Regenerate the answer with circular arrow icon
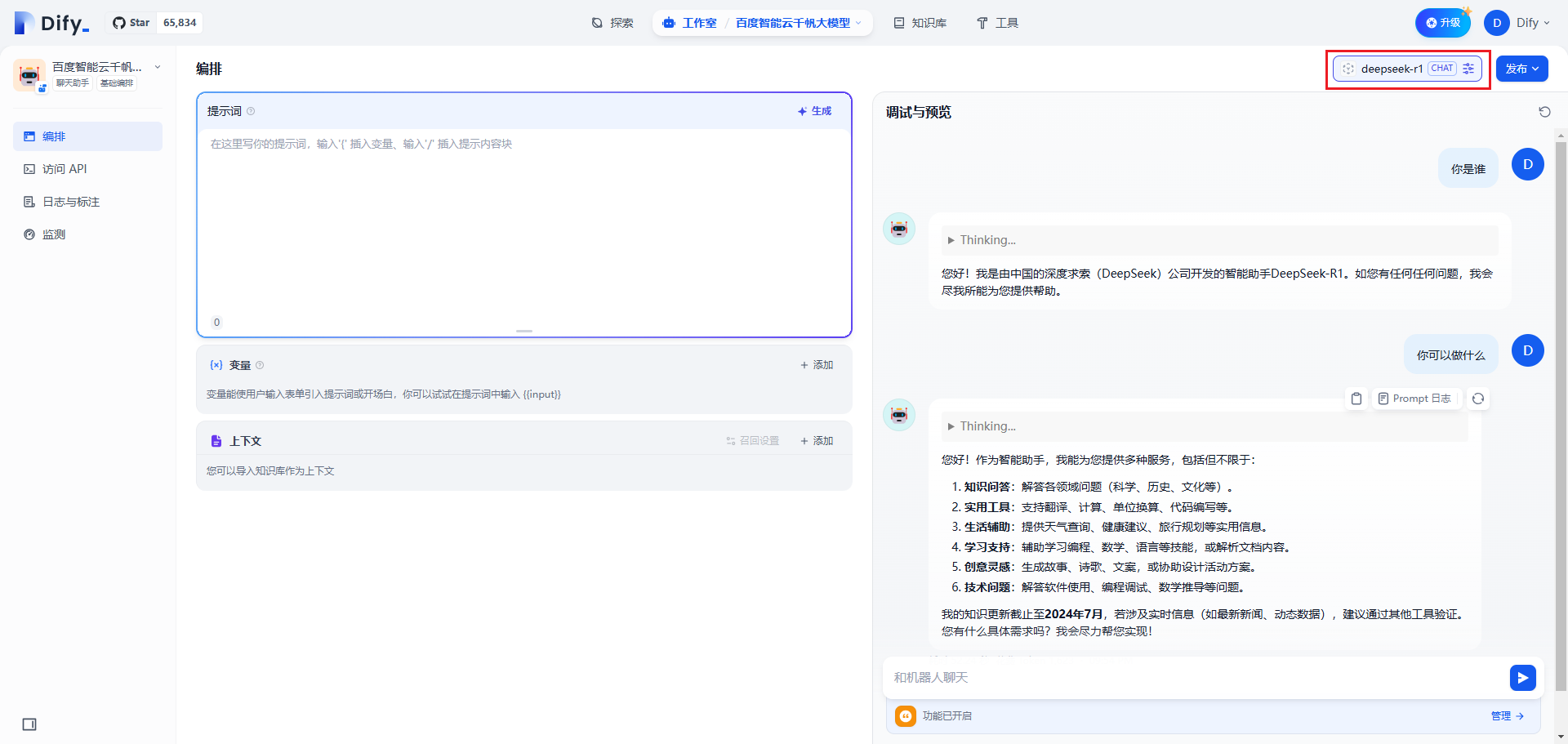The height and width of the screenshot is (744, 1568). 1478,399
